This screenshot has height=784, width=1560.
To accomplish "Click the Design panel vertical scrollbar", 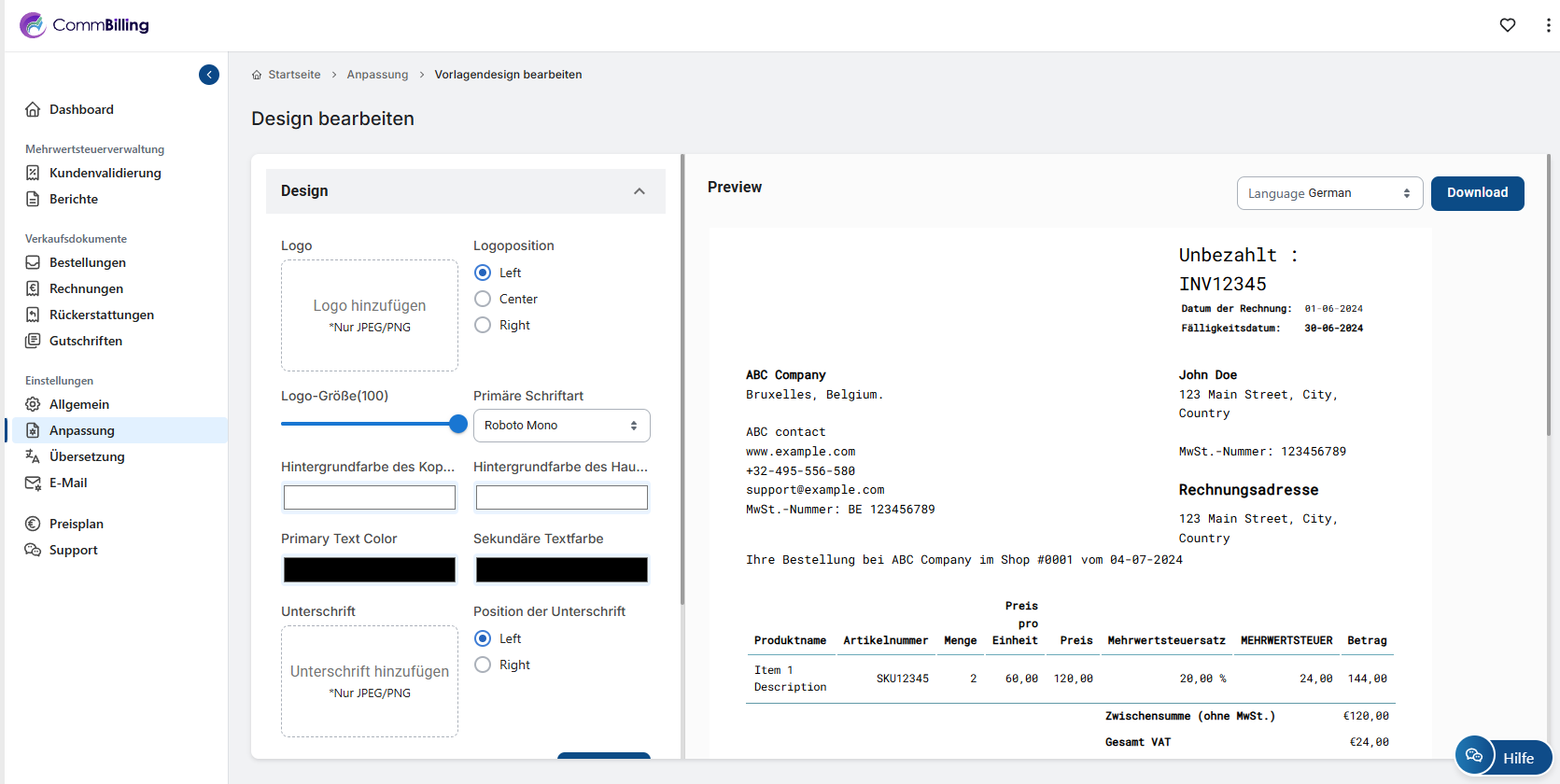I will [682, 380].
